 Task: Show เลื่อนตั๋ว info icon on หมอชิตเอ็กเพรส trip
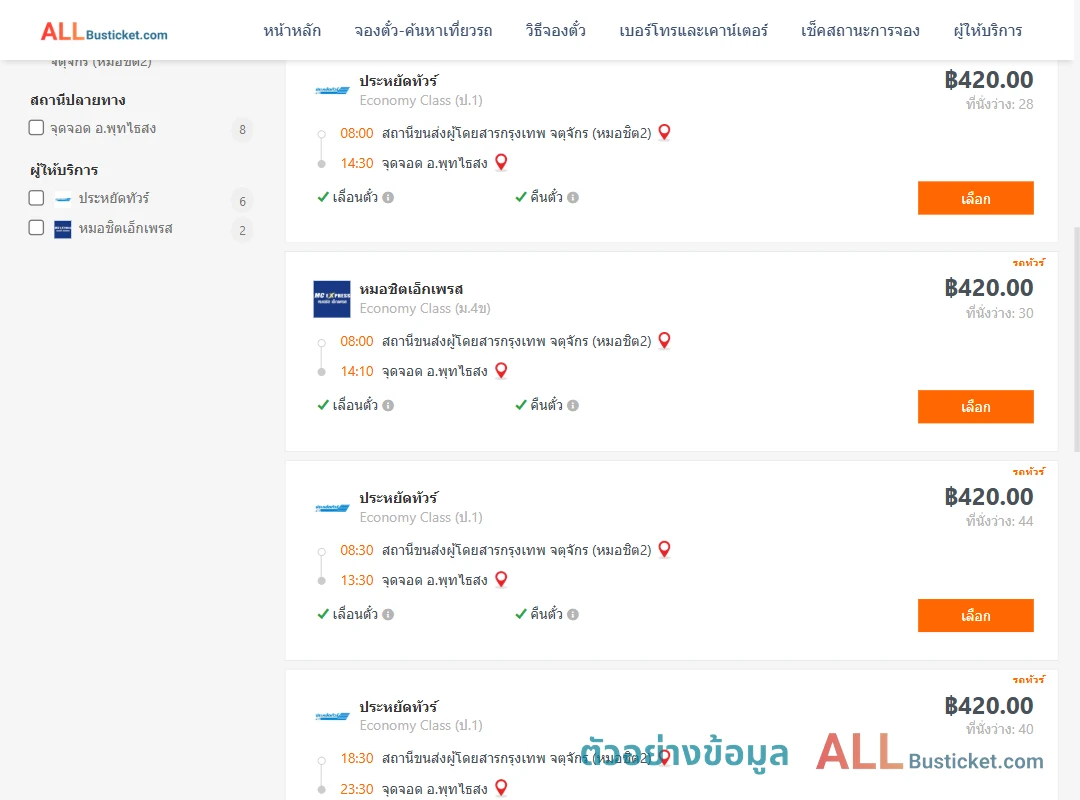(x=388, y=406)
